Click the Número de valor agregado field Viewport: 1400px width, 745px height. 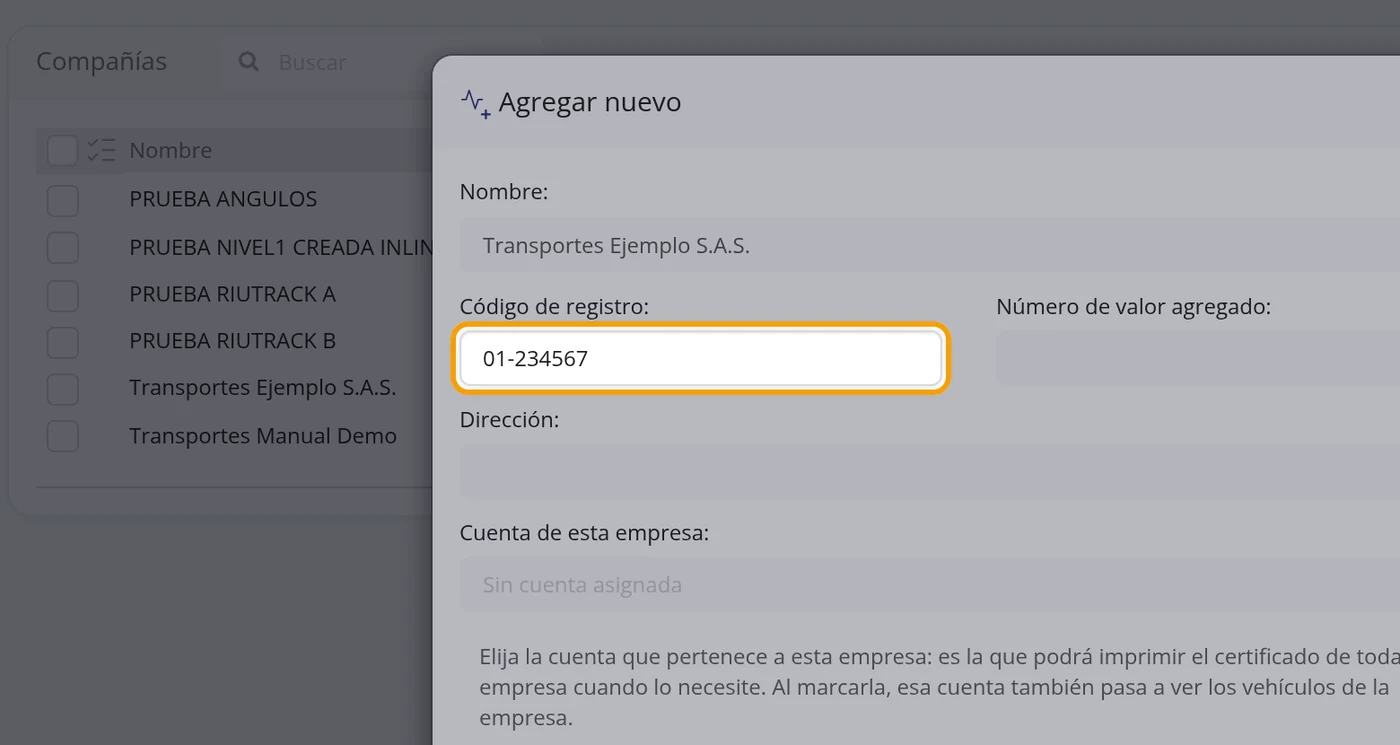tap(1198, 358)
